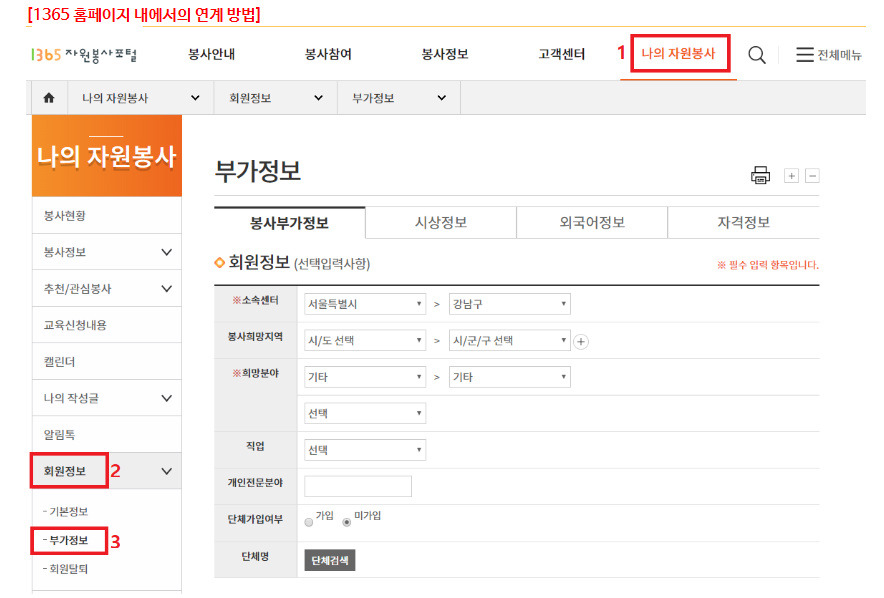The width and height of the screenshot is (884, 598).
Task: Select the 가입 radio button
Action: pos(310,519)
